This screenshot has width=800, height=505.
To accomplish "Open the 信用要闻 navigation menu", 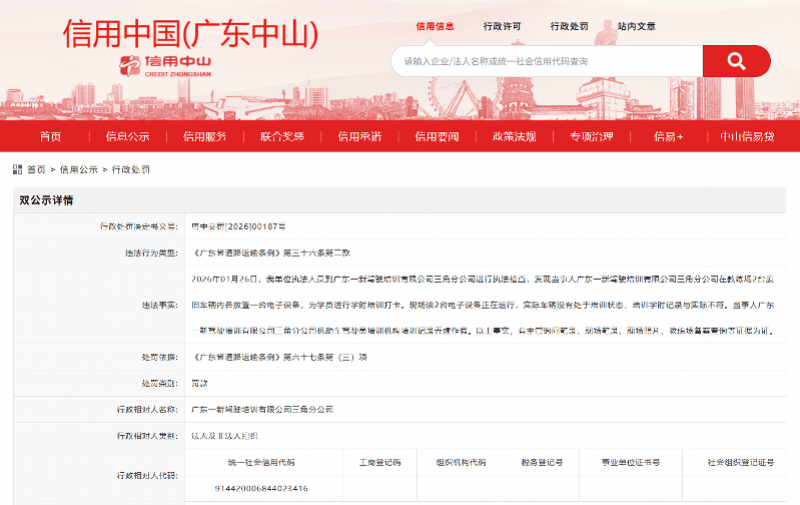I will pos(437,136).
